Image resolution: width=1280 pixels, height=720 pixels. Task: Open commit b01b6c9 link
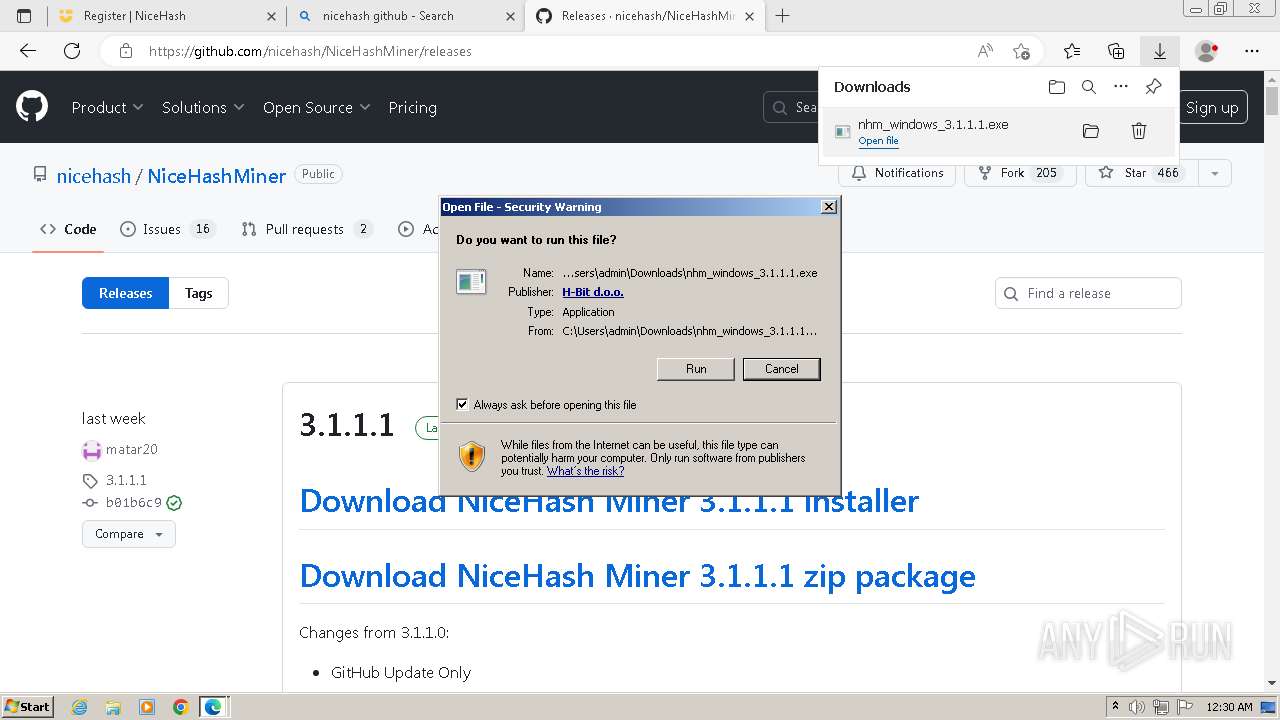point(133,503)
